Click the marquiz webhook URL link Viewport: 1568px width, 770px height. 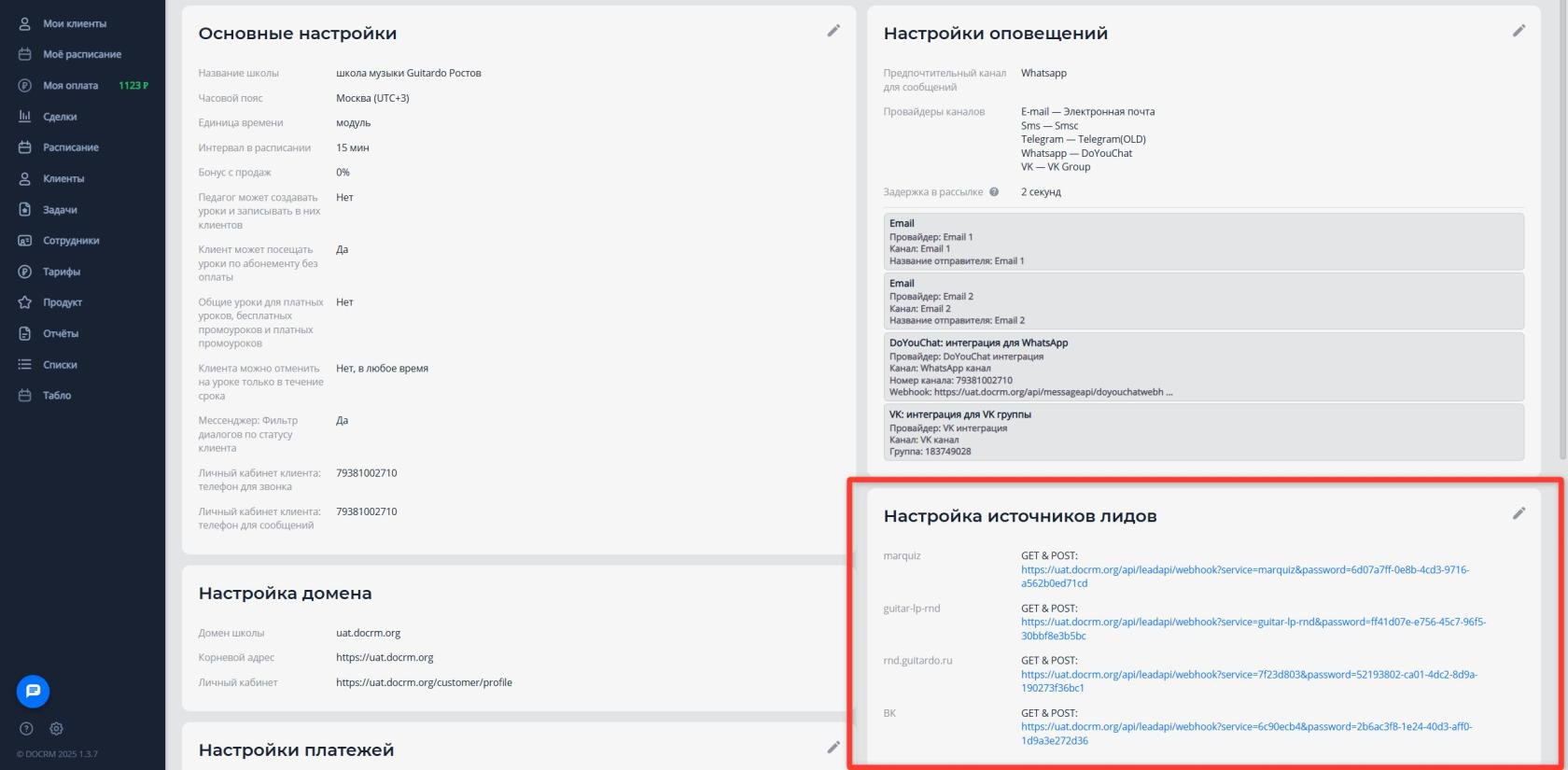tap(1244, 570)
